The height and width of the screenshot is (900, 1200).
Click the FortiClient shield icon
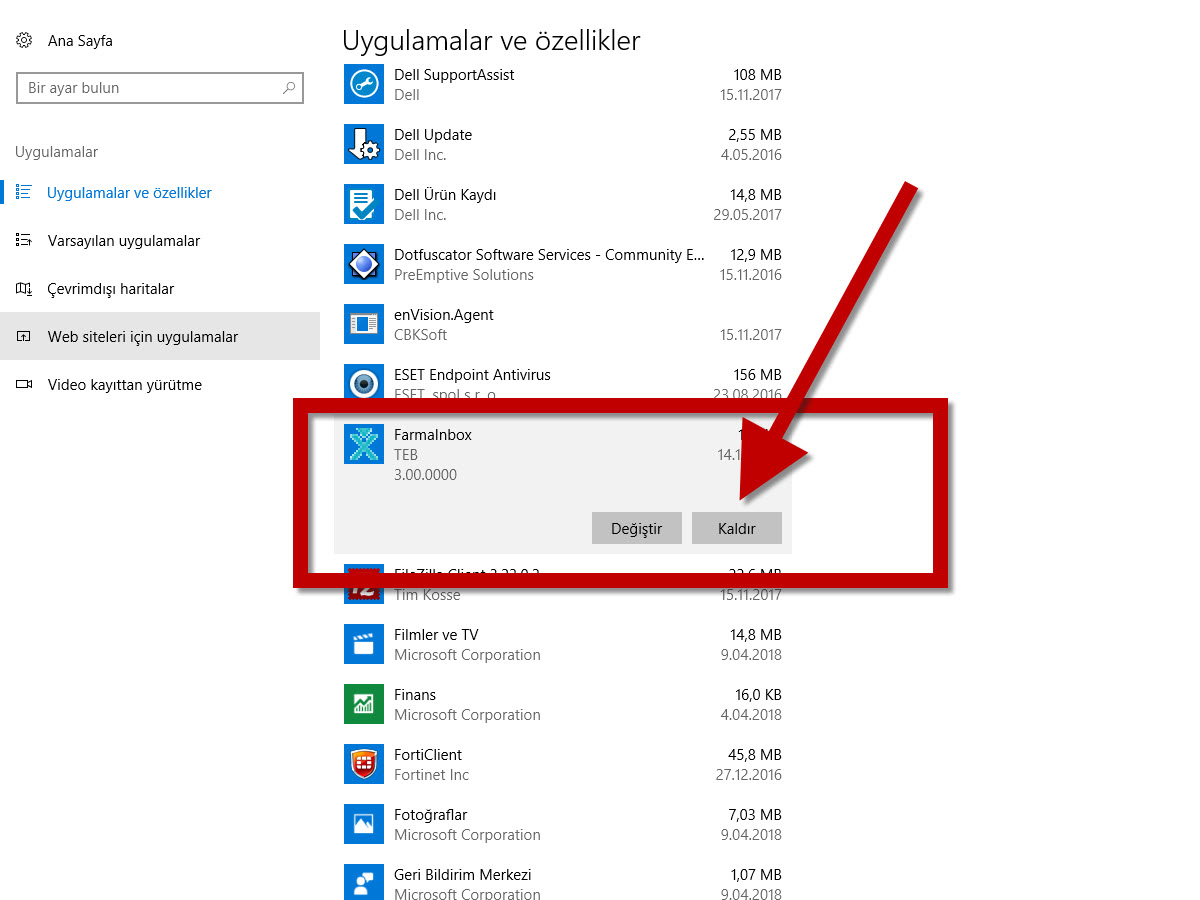click(364, 764)
